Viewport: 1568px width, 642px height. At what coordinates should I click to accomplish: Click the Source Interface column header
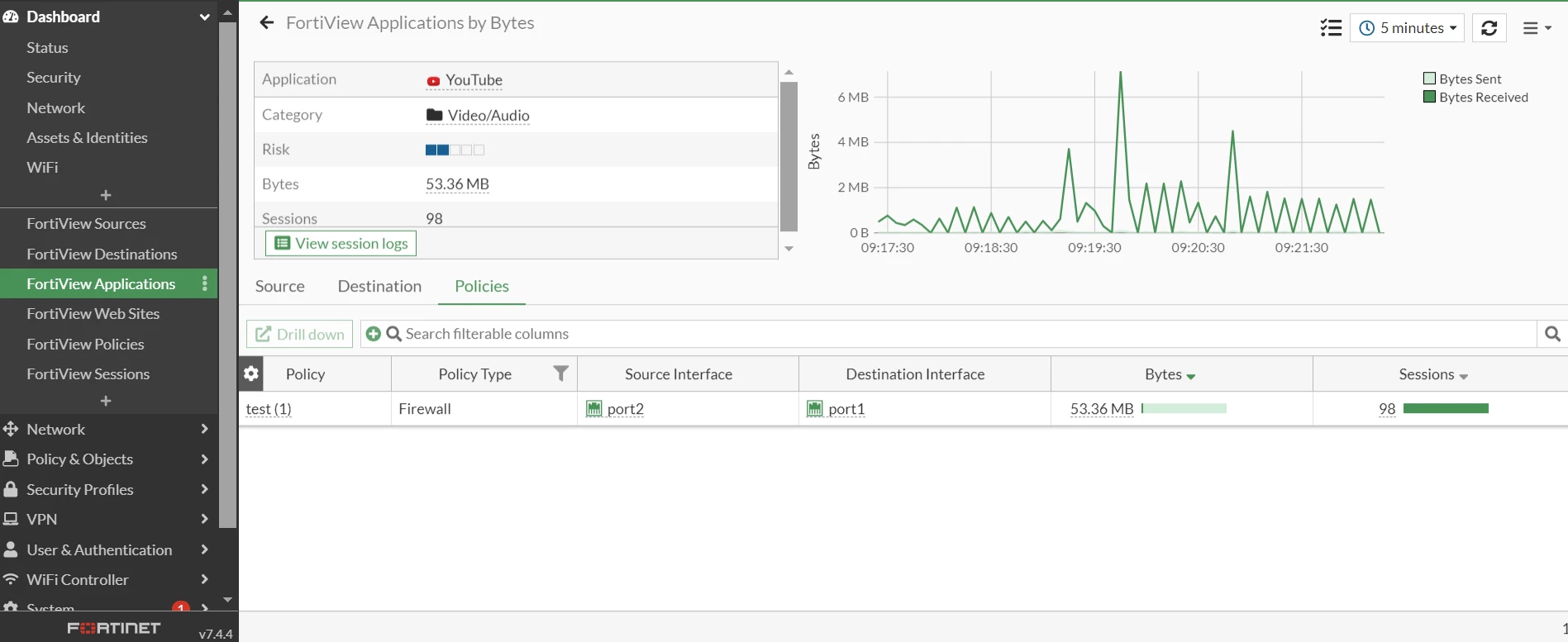[x=679, y=373]
